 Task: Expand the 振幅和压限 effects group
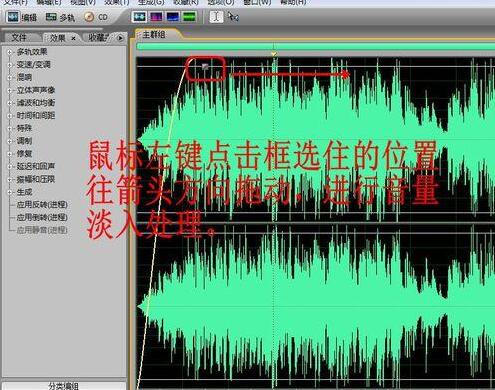(10, 179)
